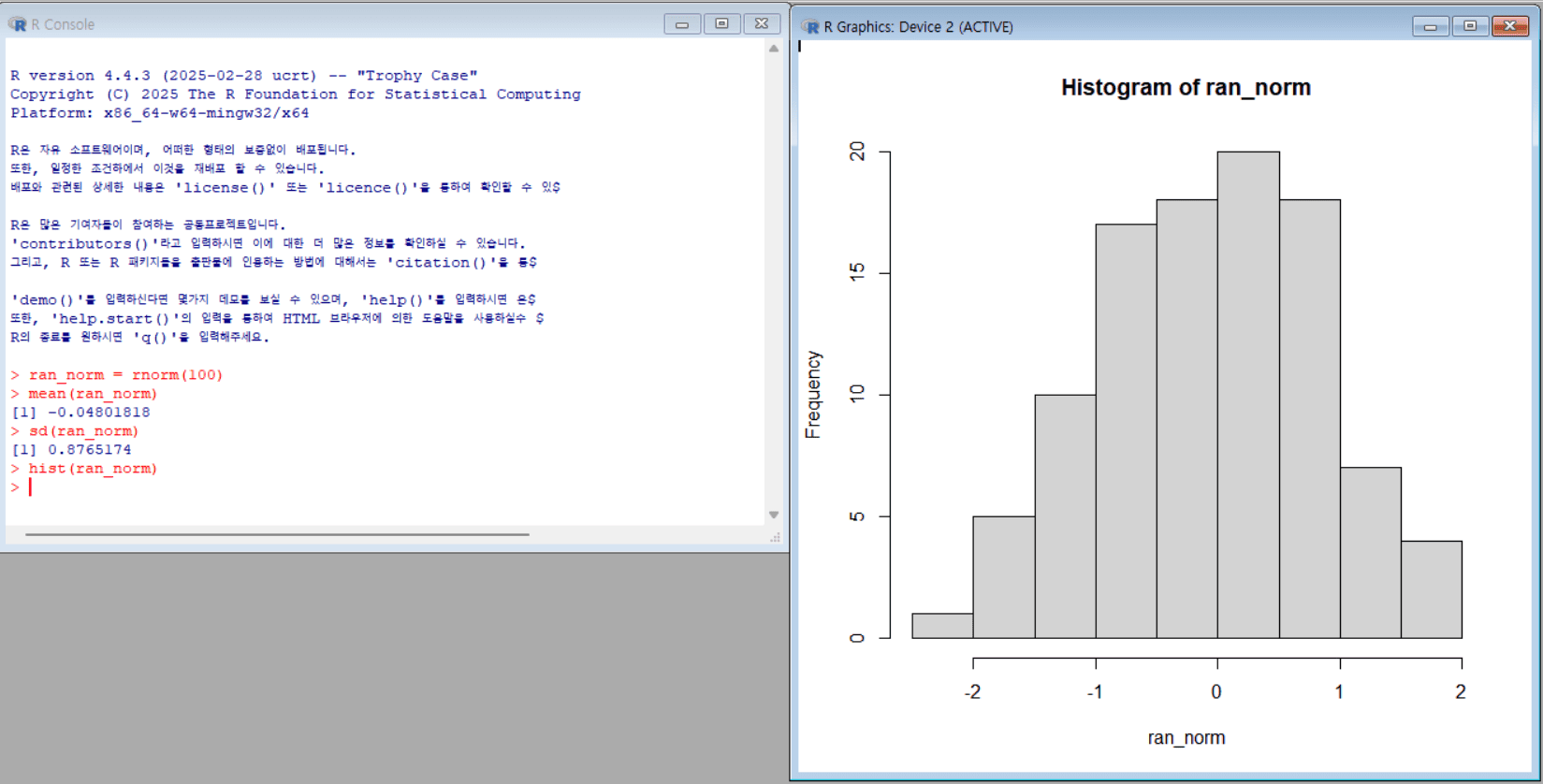
Task: Click the R logo in the R Graphics title bar
Action: coord(810,26)
